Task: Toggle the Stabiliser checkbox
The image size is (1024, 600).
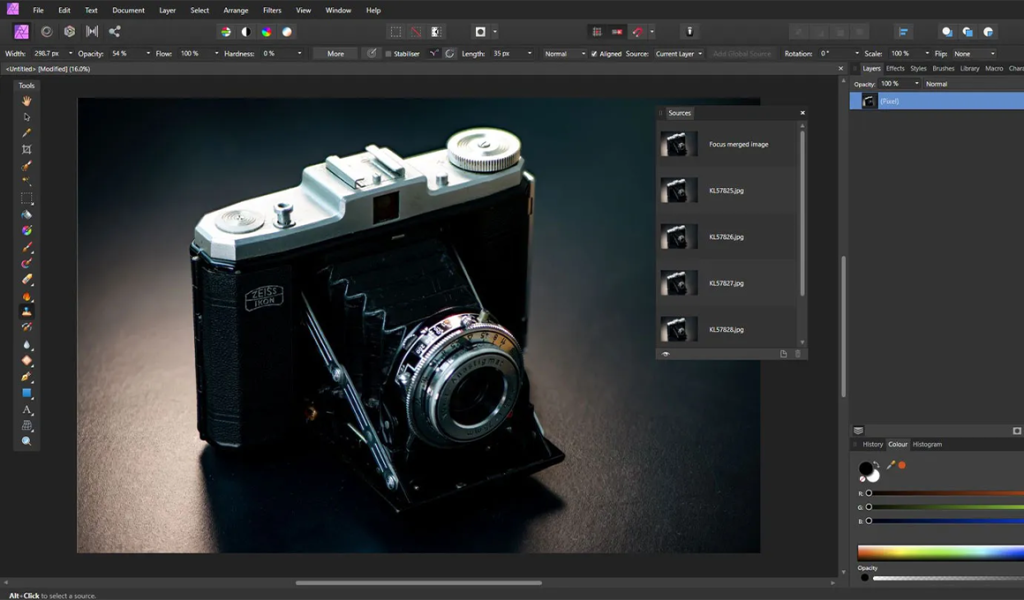Action: [x=389, y=54]
